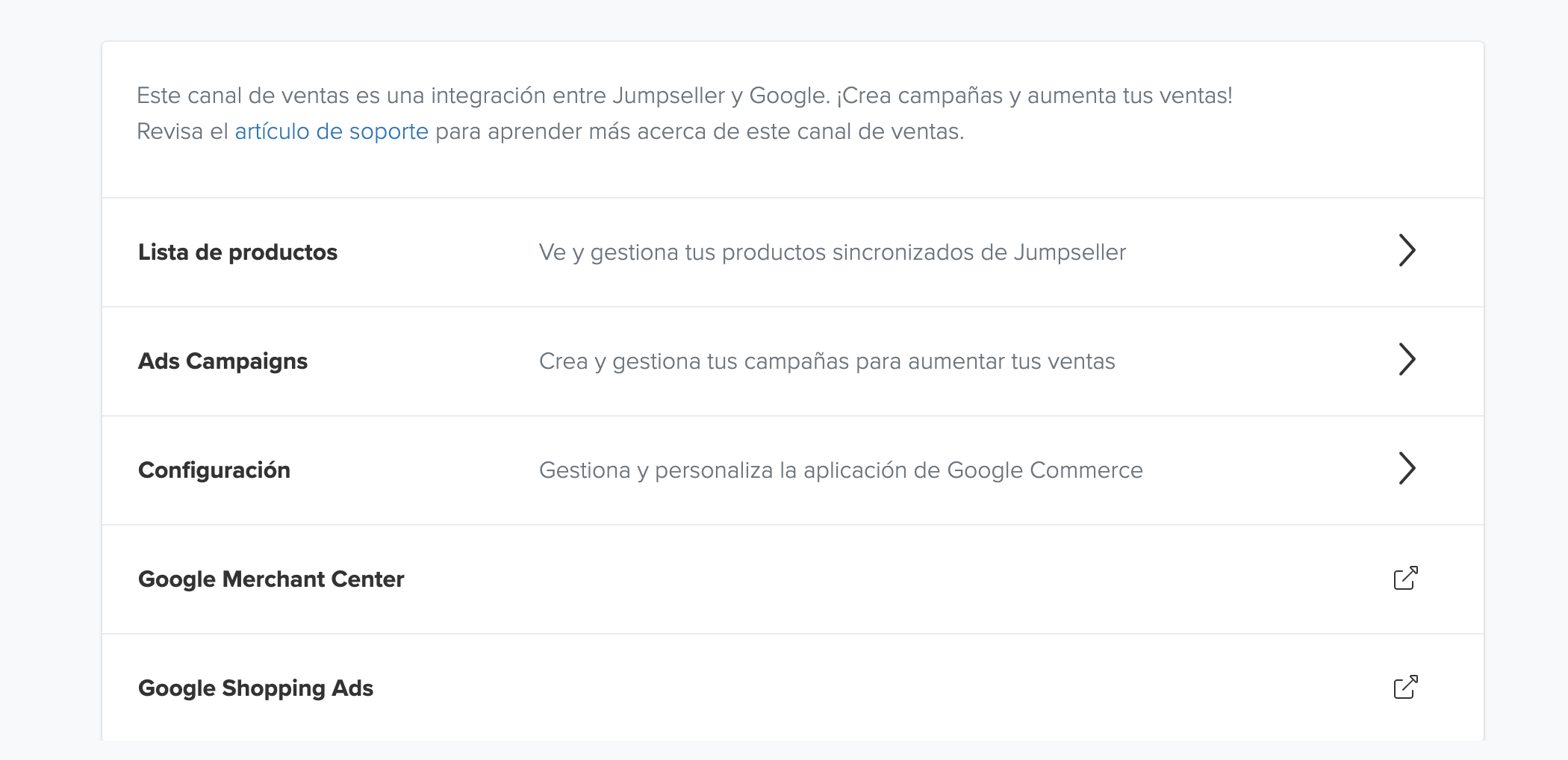Click 'Ve y gestiona tus productos sincronizados' description
Screen dimensions: 1568x760
coord(832,252)
